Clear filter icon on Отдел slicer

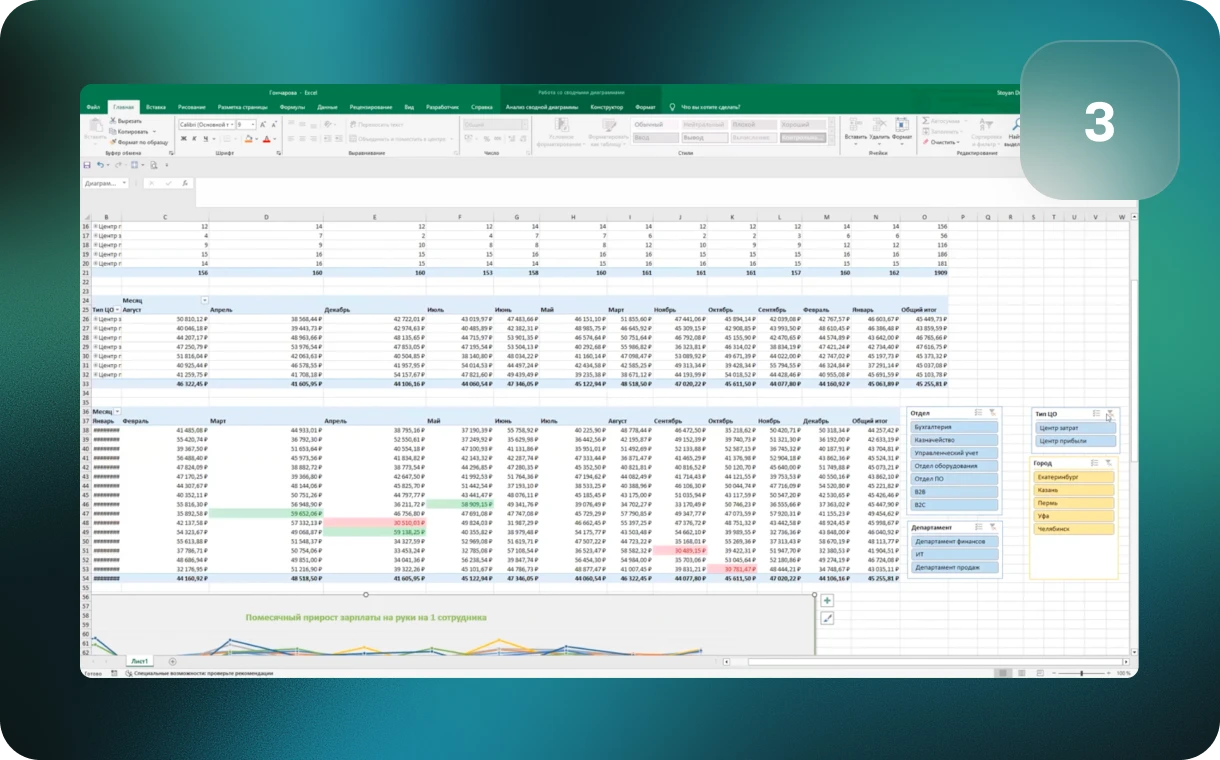pos(992,412)
